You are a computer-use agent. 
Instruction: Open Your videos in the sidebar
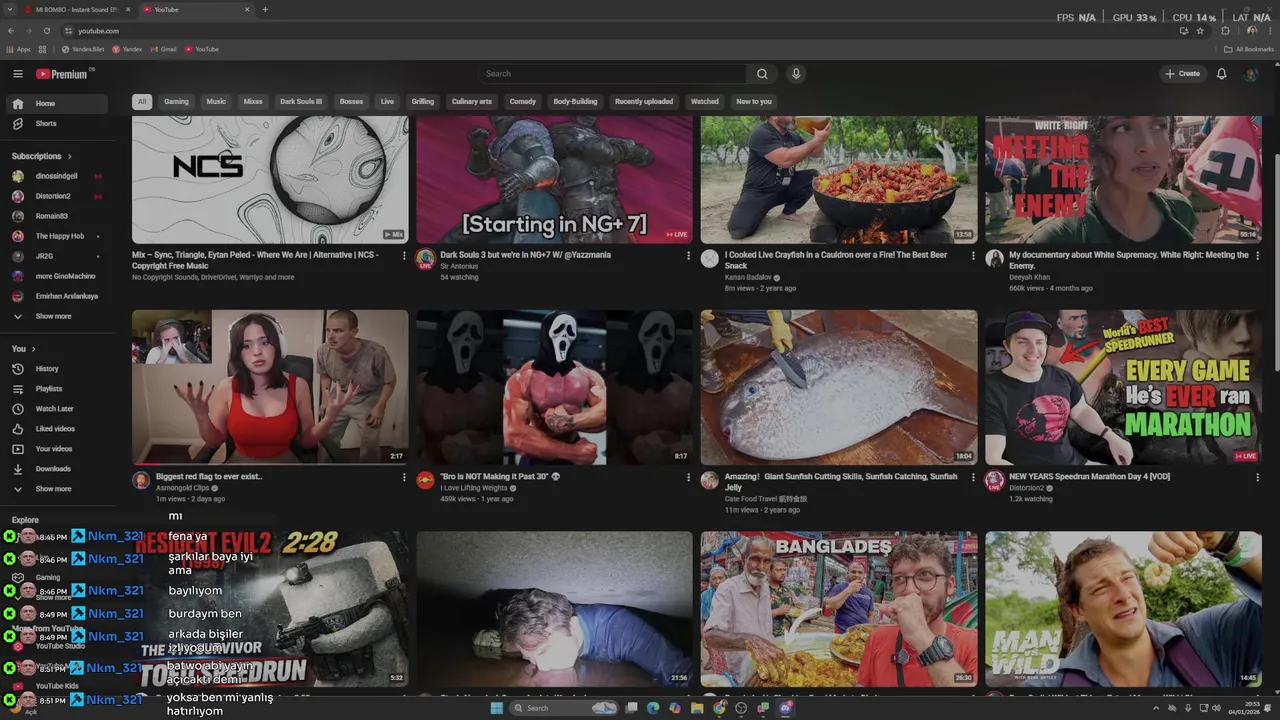[x=58, y=449]
